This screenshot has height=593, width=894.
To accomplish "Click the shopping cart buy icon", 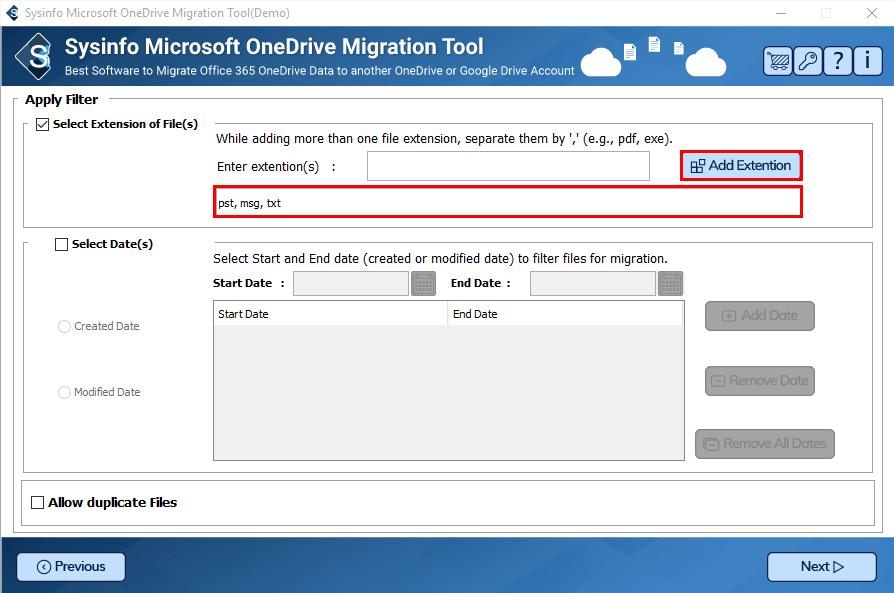I will point(777,61).
